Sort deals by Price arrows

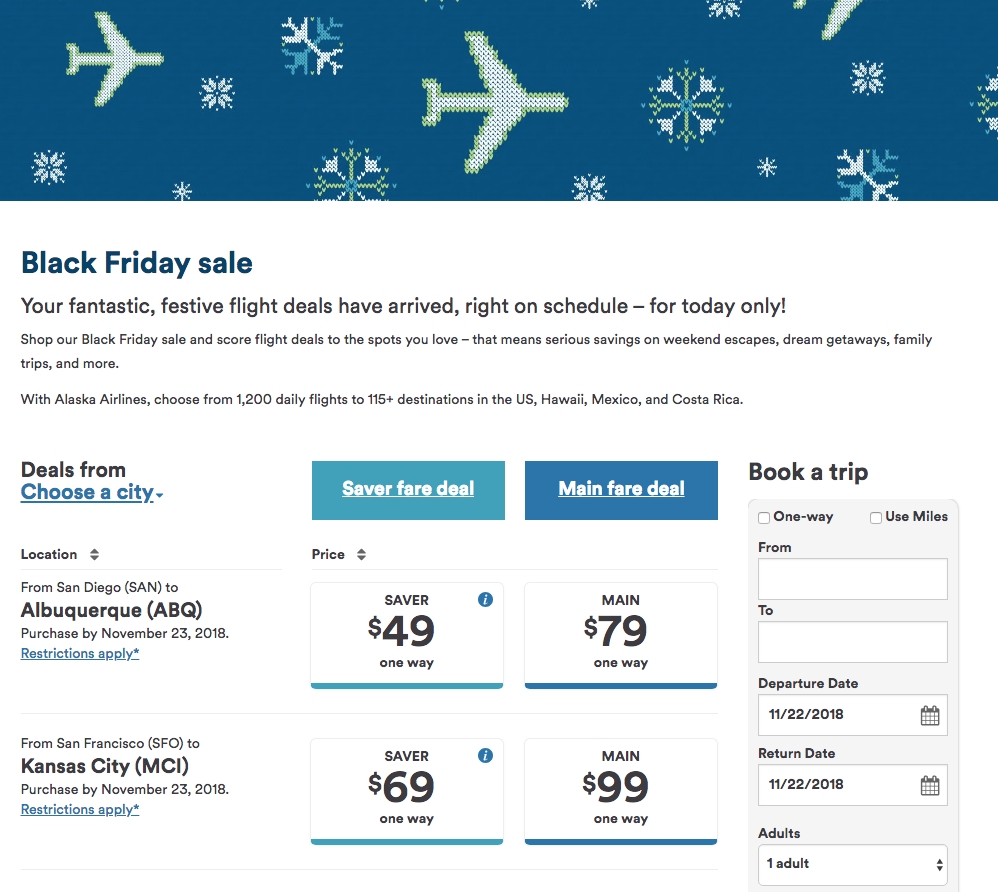click(361, 555)
